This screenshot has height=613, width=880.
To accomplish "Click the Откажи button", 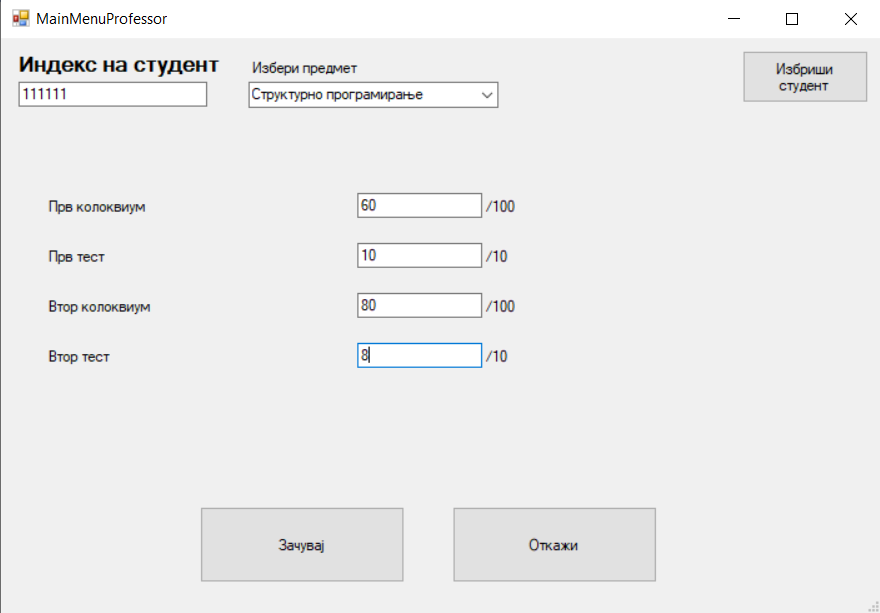I will (554, 545).
